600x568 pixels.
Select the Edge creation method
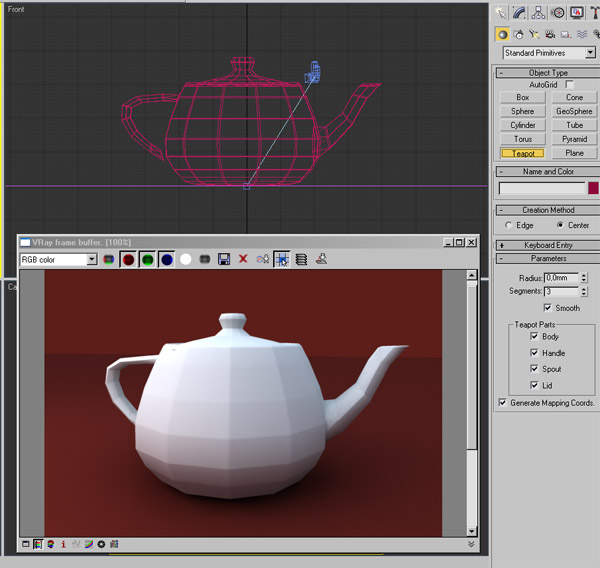(511, 225)
